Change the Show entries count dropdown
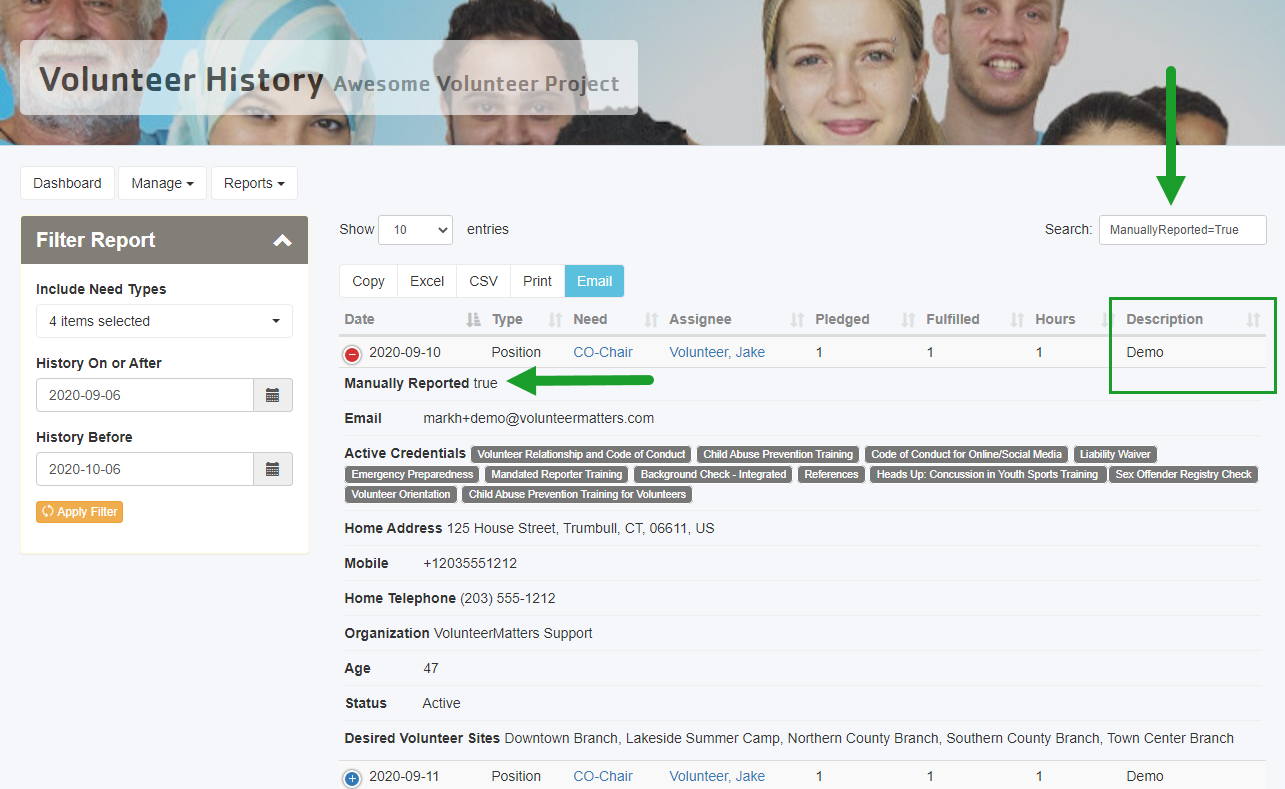 415,230
